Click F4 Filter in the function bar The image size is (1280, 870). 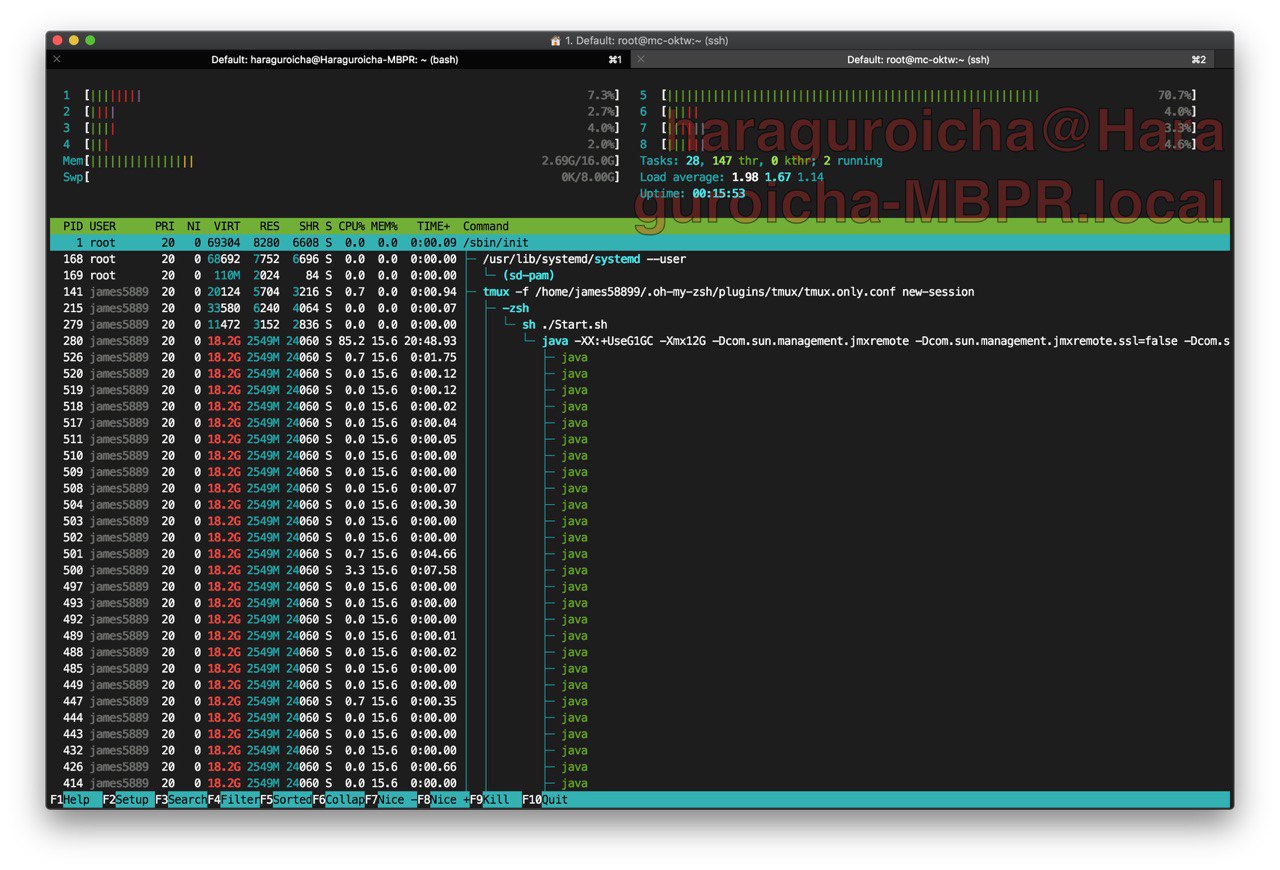(x=233, y=800)
